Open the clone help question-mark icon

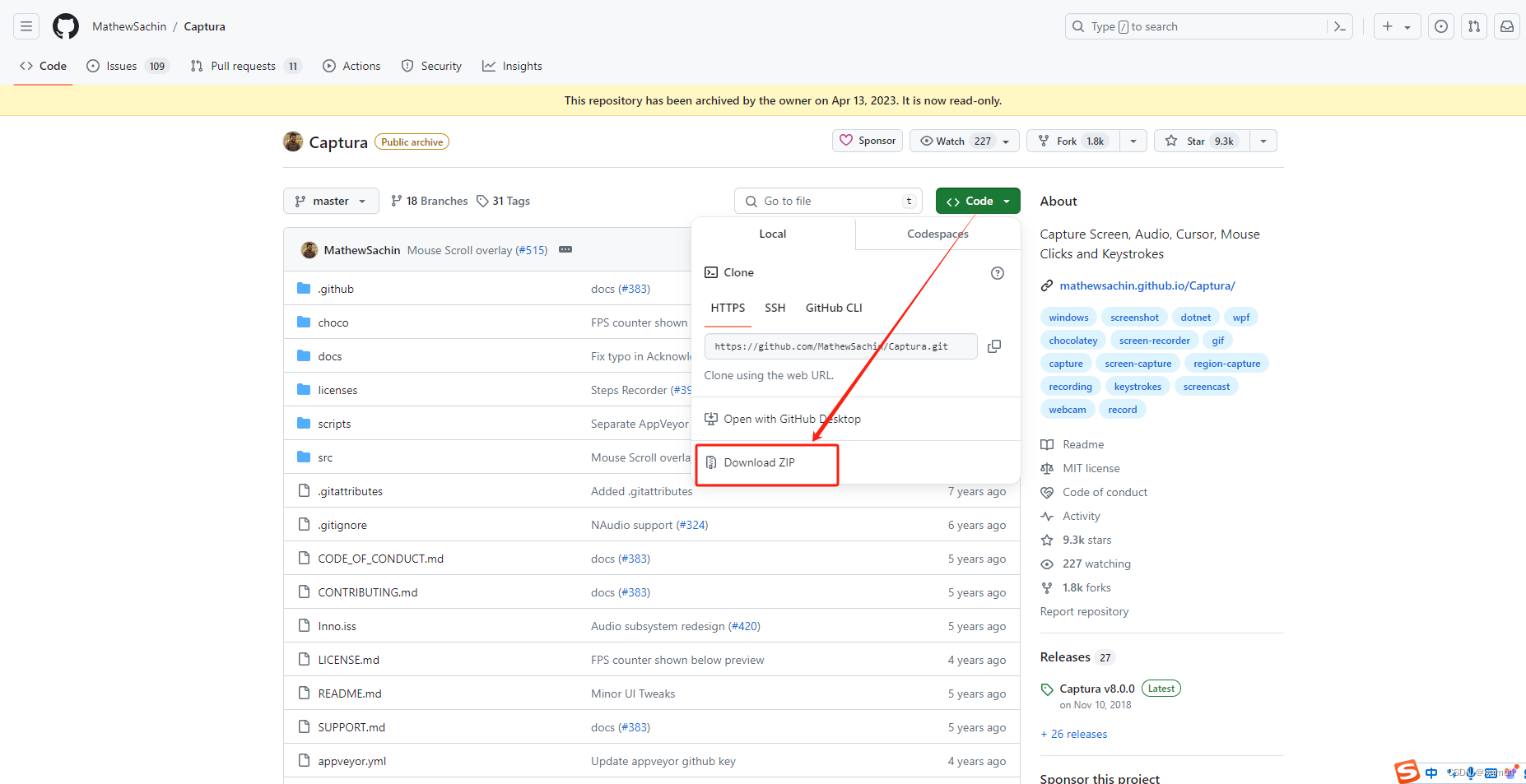[998, 273]
